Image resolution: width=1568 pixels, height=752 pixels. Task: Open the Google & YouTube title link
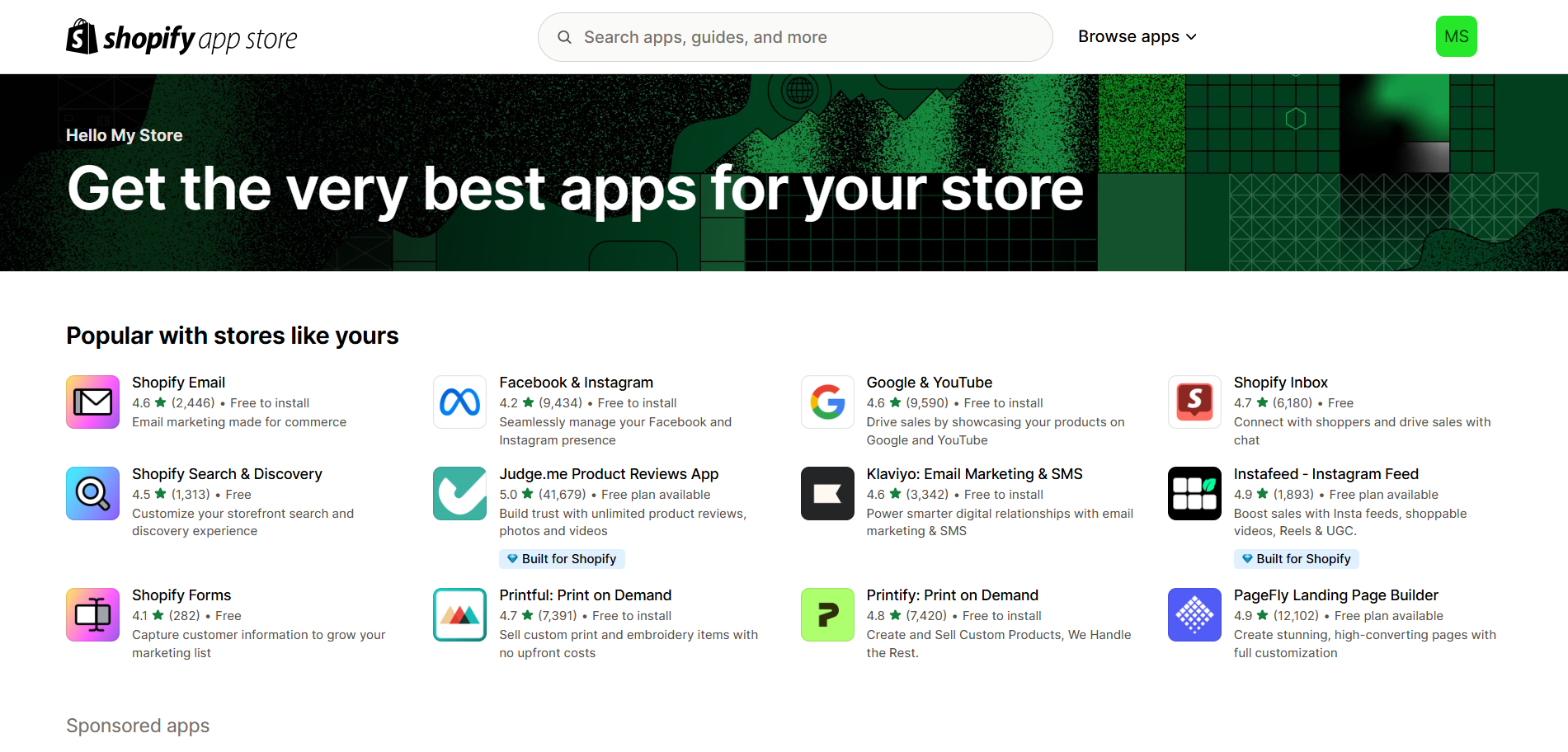click(x=929, y=383)
